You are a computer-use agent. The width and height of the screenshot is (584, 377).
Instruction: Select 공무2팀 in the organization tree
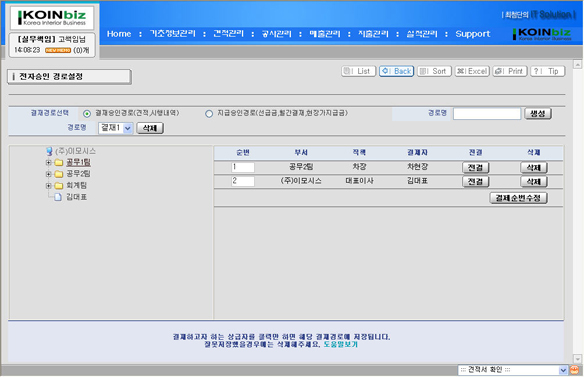78,174
